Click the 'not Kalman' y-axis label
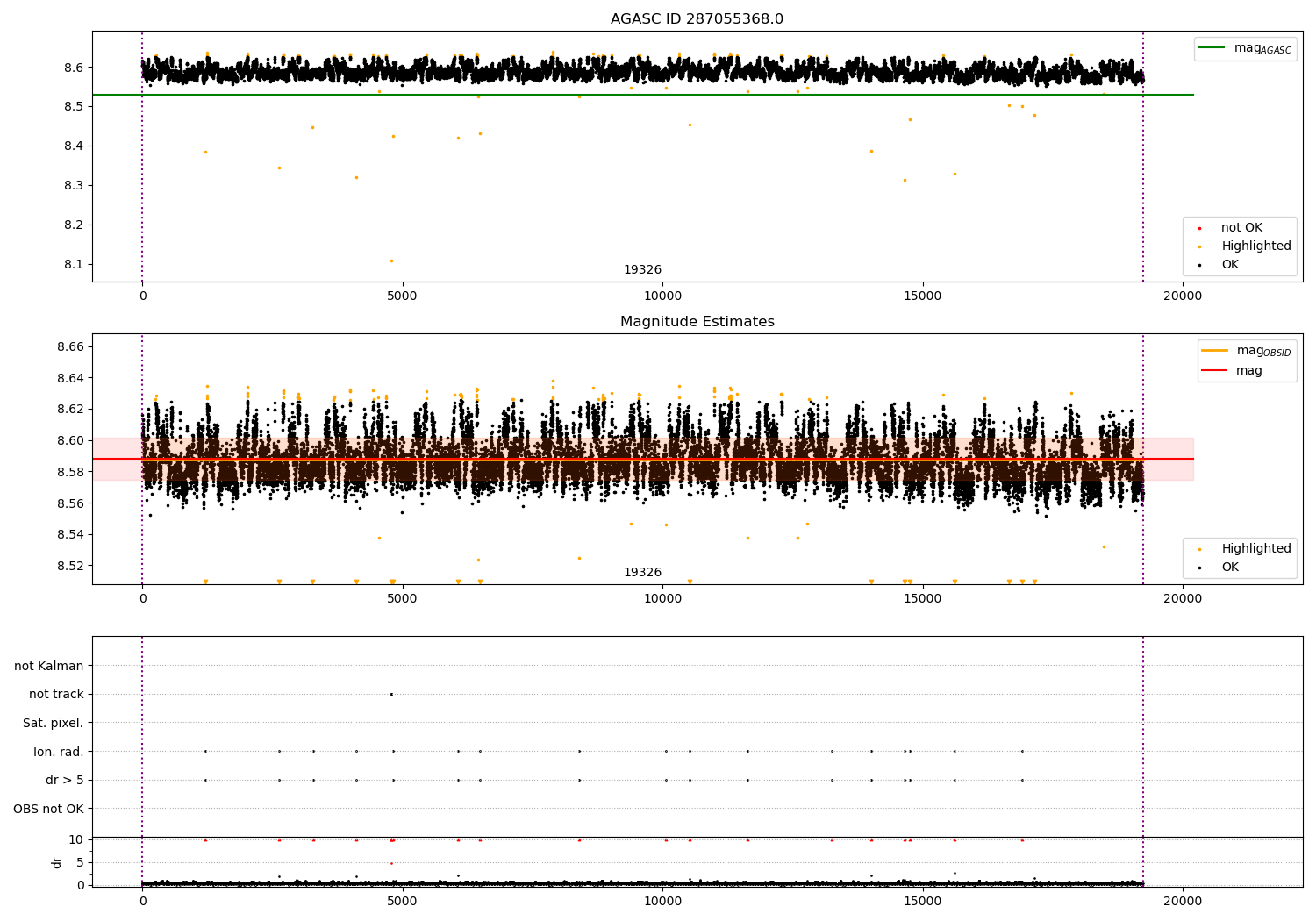Image resolution: width=1316 pixels, height=921 pixels. pyautogui.click(x=49, y=666)
